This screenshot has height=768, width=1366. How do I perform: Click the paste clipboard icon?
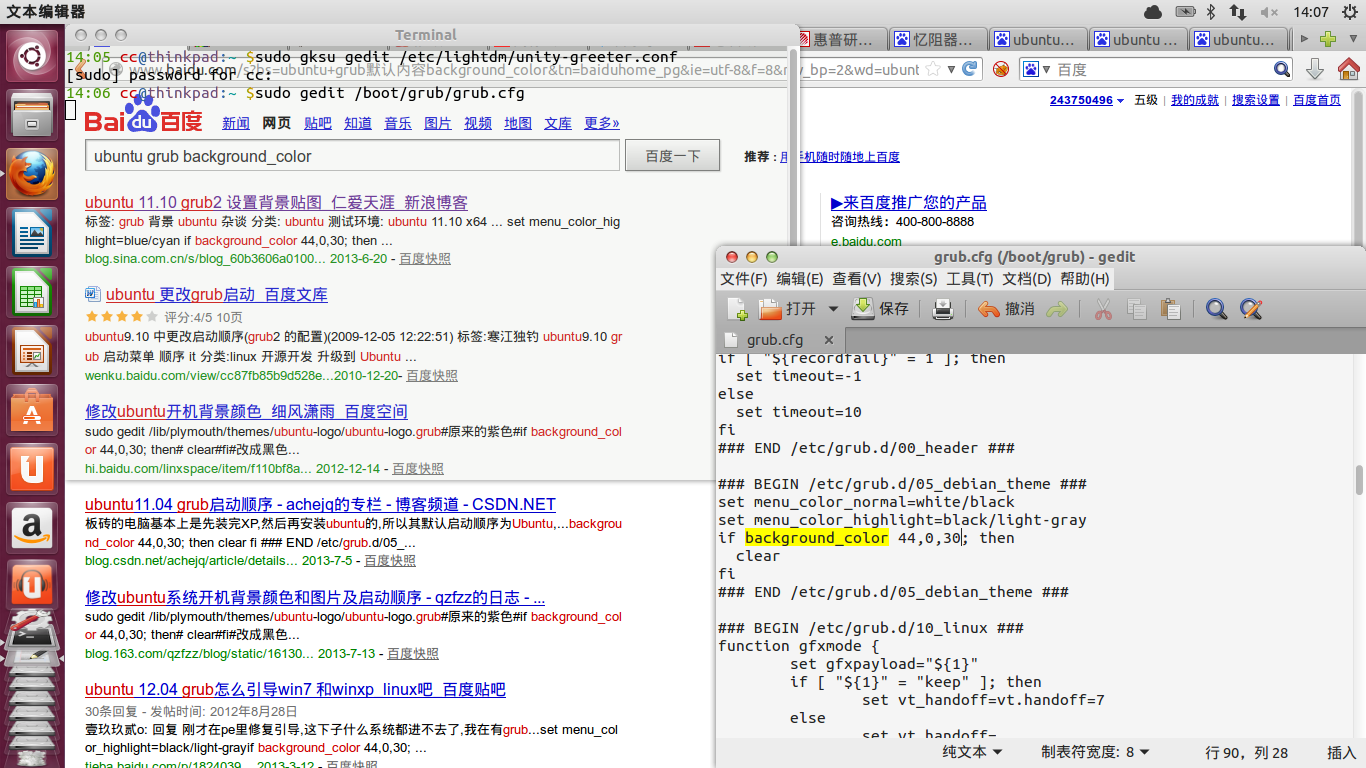(1171, 309)
